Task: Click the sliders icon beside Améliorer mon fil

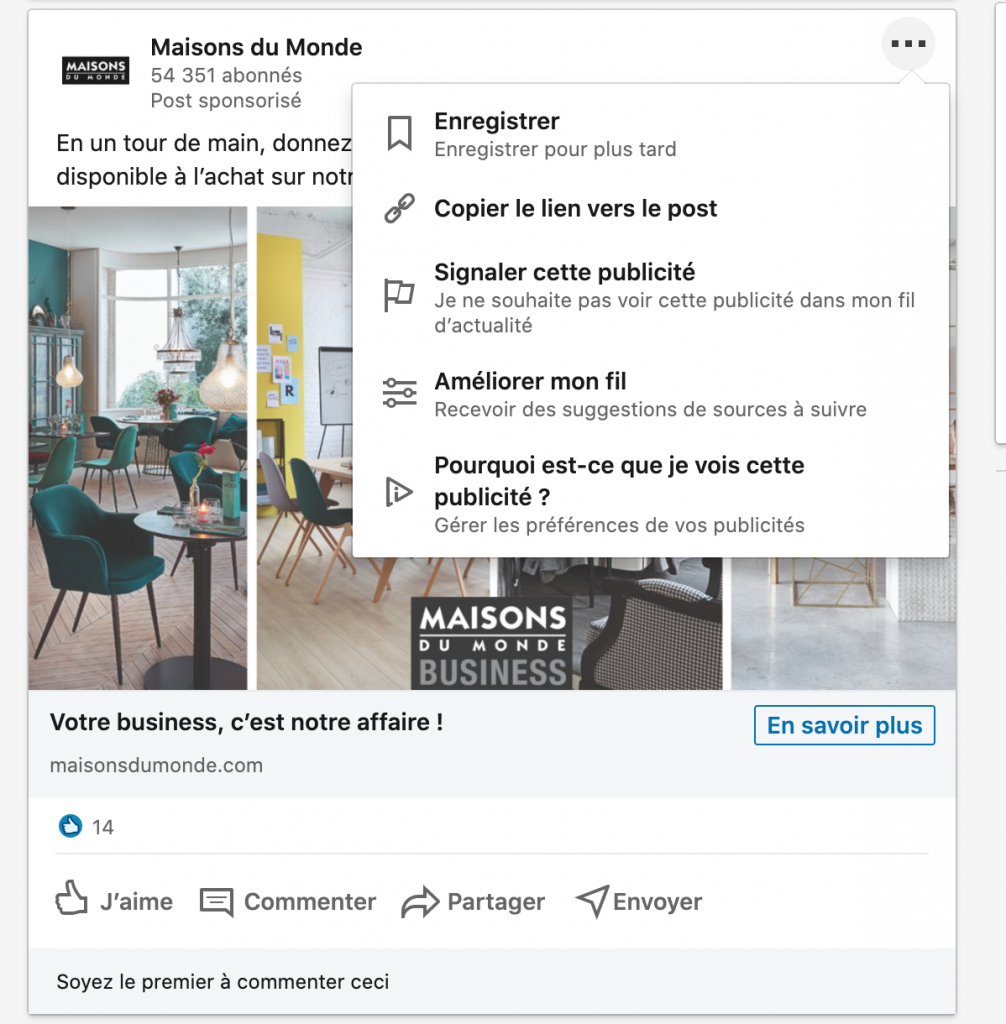Action: click(399, 393)
